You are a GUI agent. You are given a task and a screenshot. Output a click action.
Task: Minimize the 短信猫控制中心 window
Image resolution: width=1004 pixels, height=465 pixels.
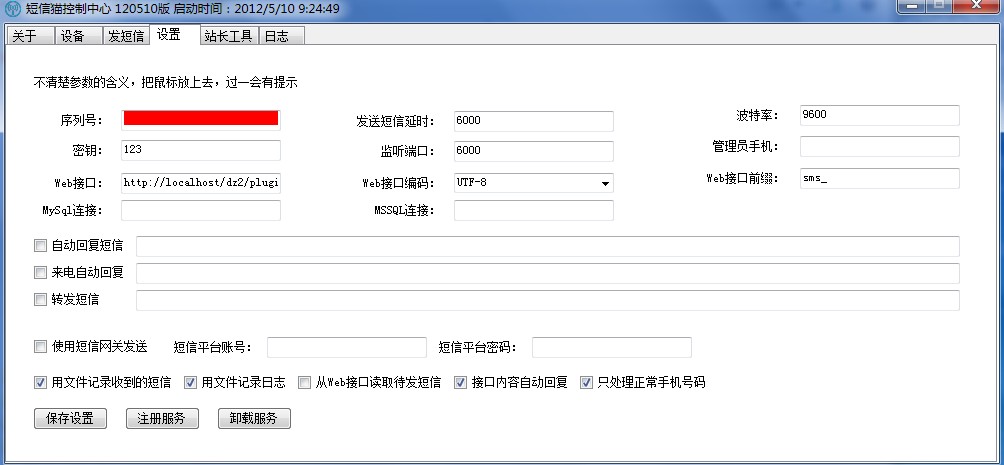(x=912, y=6)
